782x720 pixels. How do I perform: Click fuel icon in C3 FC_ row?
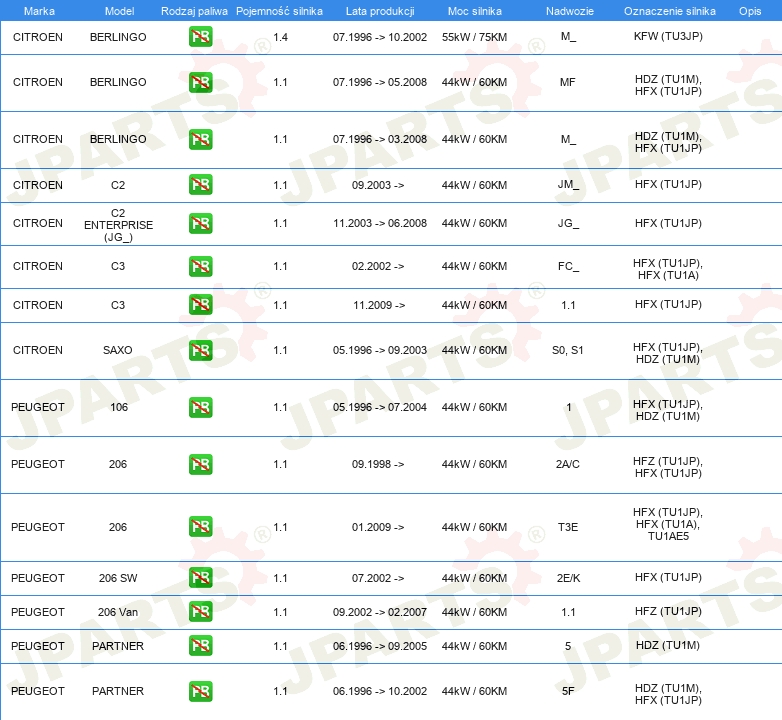200,266
